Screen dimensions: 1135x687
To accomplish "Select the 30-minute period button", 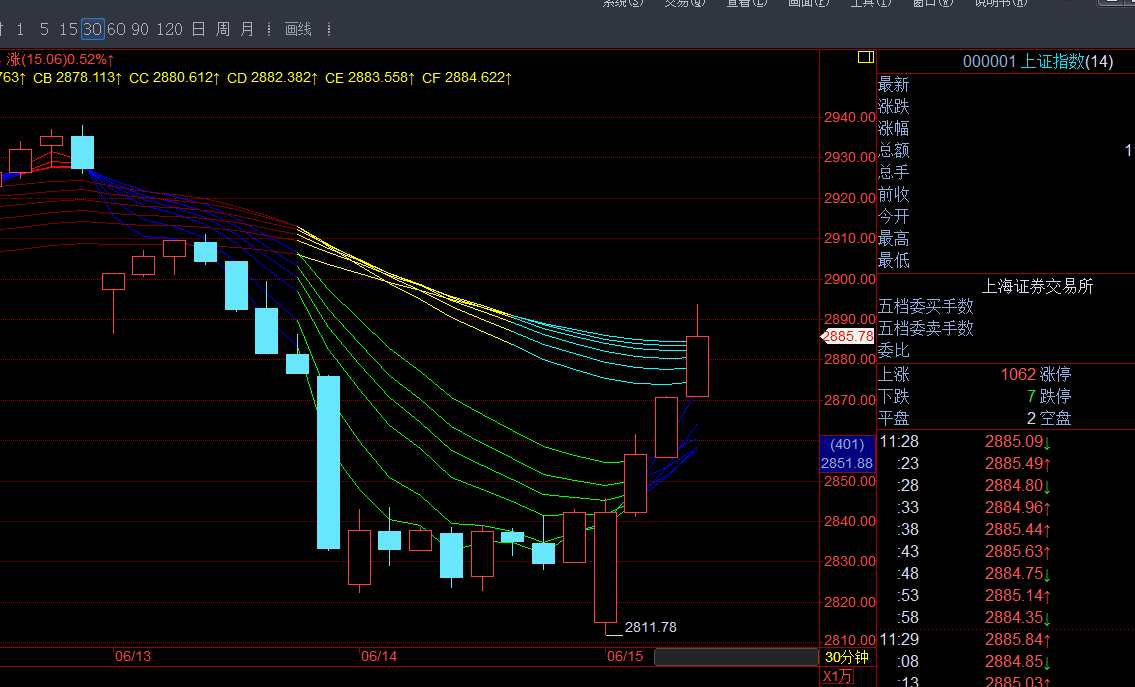I will [x=93, y=29].
